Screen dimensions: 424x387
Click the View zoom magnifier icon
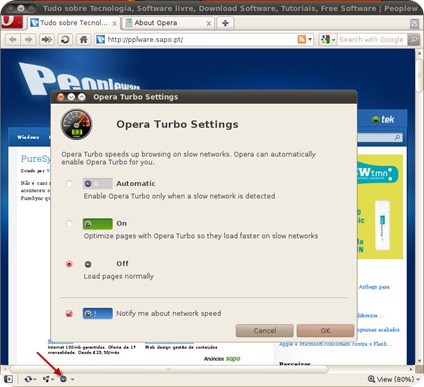(x=371, y=379)
